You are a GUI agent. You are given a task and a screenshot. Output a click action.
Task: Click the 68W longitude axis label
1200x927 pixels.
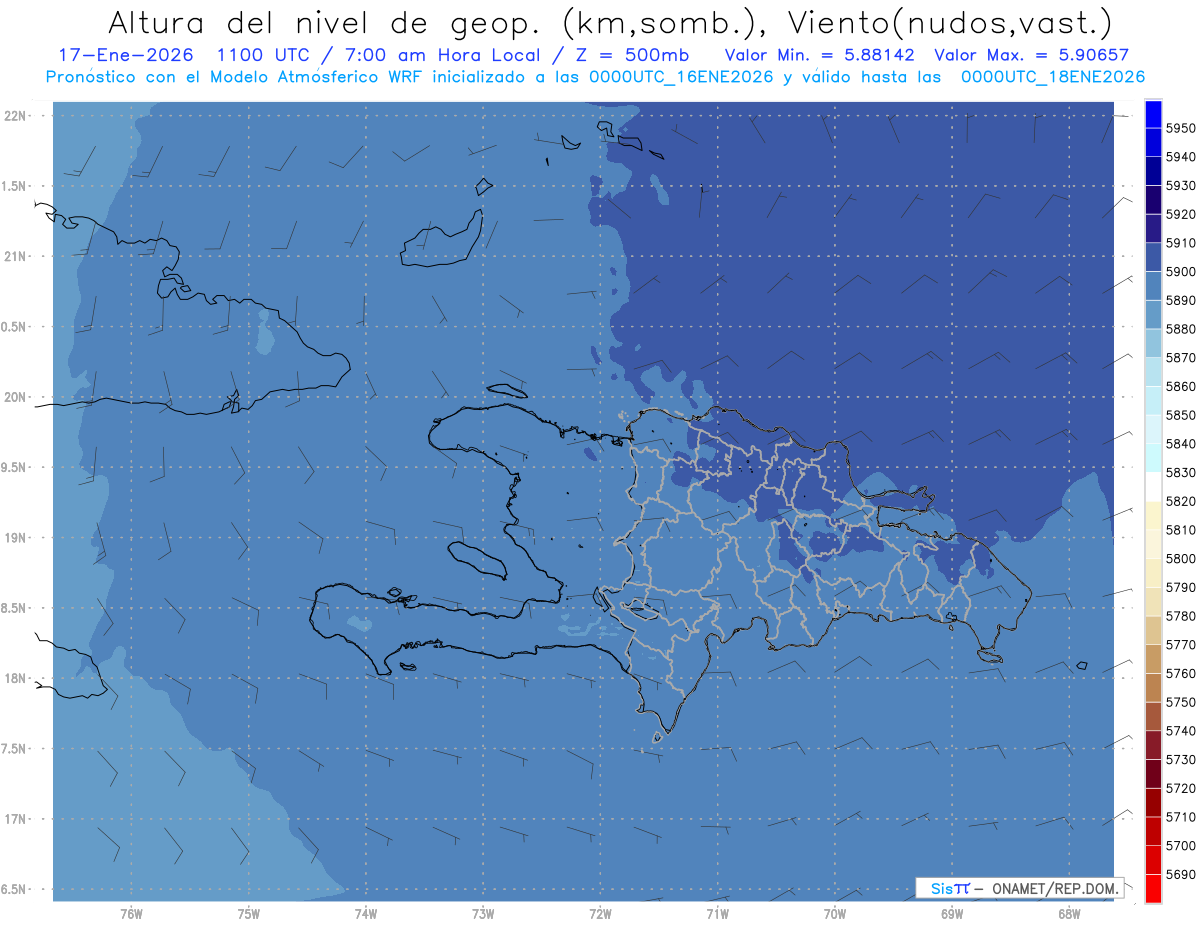[1069, 913]
